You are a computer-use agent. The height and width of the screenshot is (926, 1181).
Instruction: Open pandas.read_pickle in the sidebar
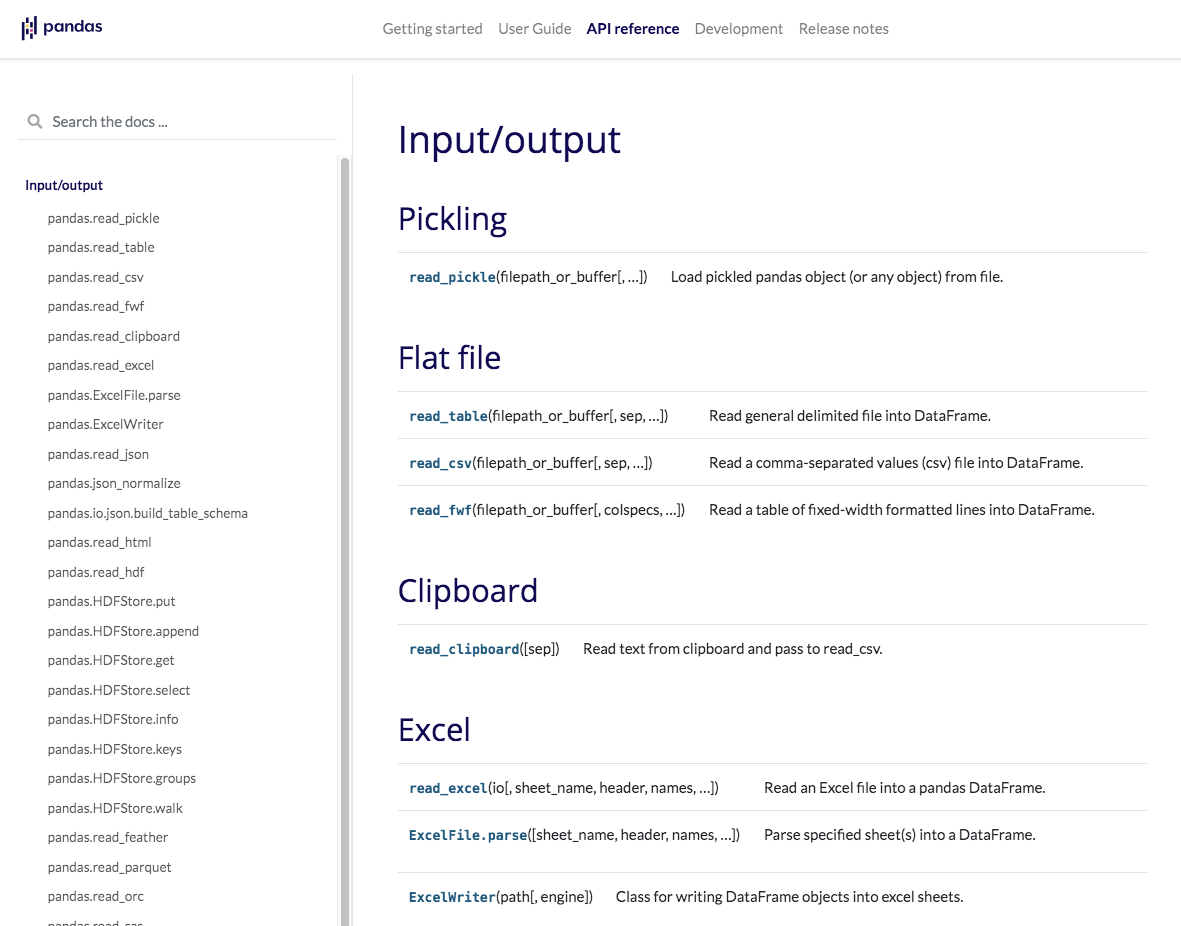coord(104,219)
